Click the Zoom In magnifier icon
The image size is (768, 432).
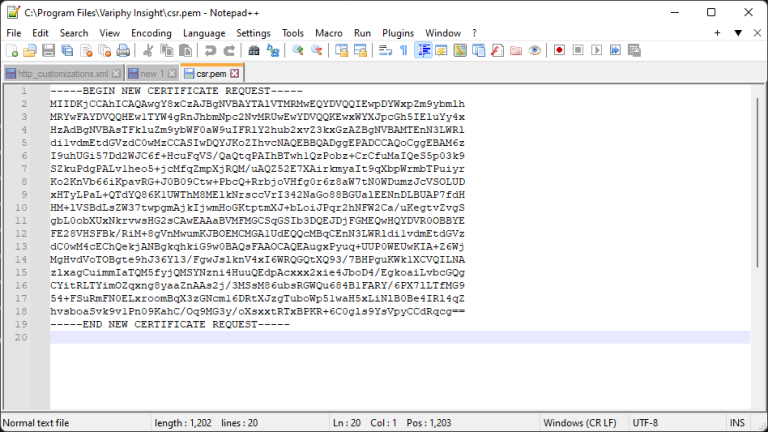[x=297, y=50]
